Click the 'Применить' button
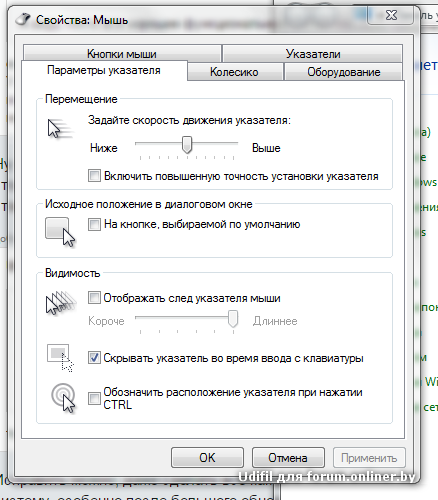 [x=369, y=458]
